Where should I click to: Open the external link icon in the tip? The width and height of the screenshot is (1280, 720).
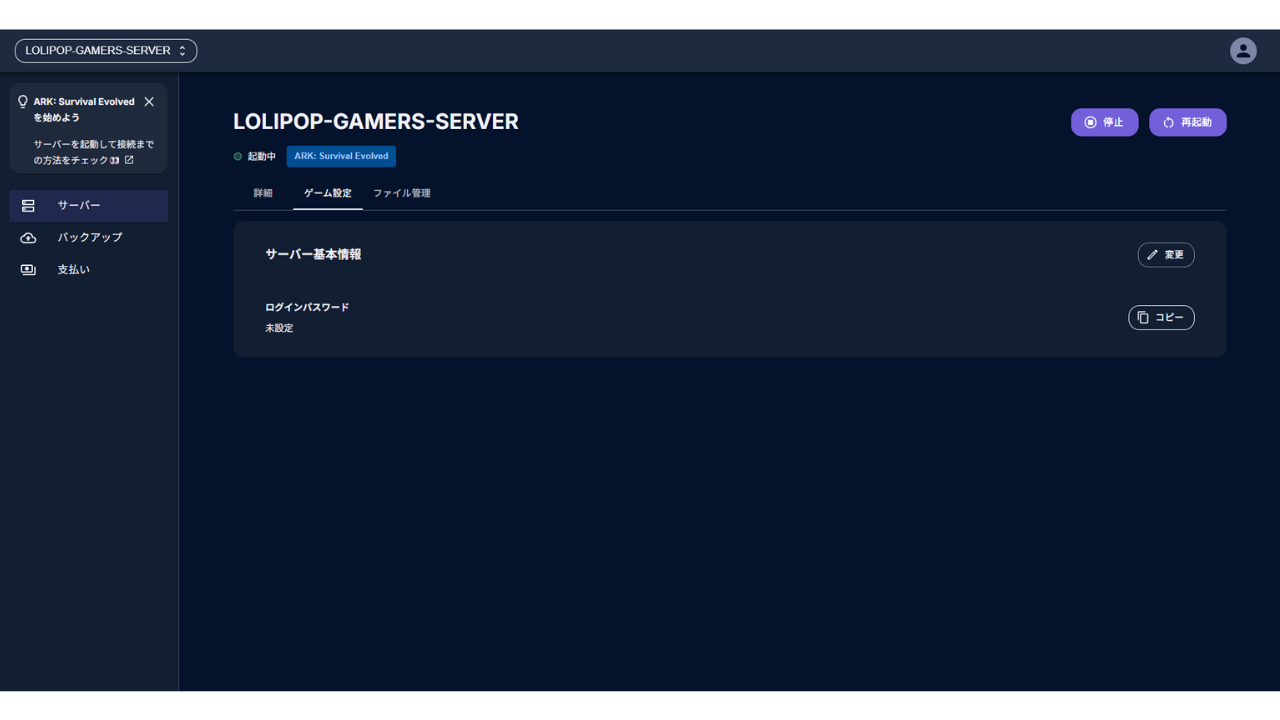[x=129, y=160]
